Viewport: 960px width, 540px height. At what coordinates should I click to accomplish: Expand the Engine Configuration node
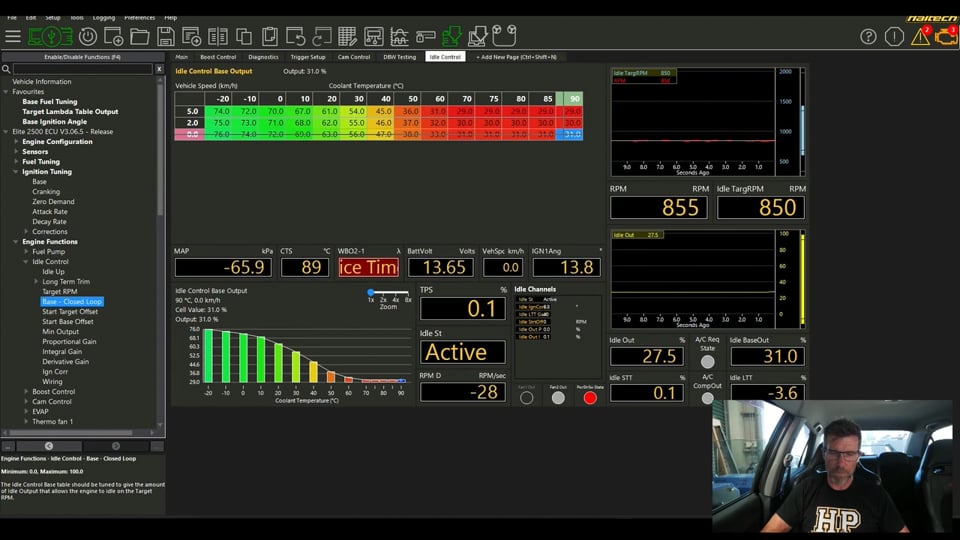(x=16, y=141)
